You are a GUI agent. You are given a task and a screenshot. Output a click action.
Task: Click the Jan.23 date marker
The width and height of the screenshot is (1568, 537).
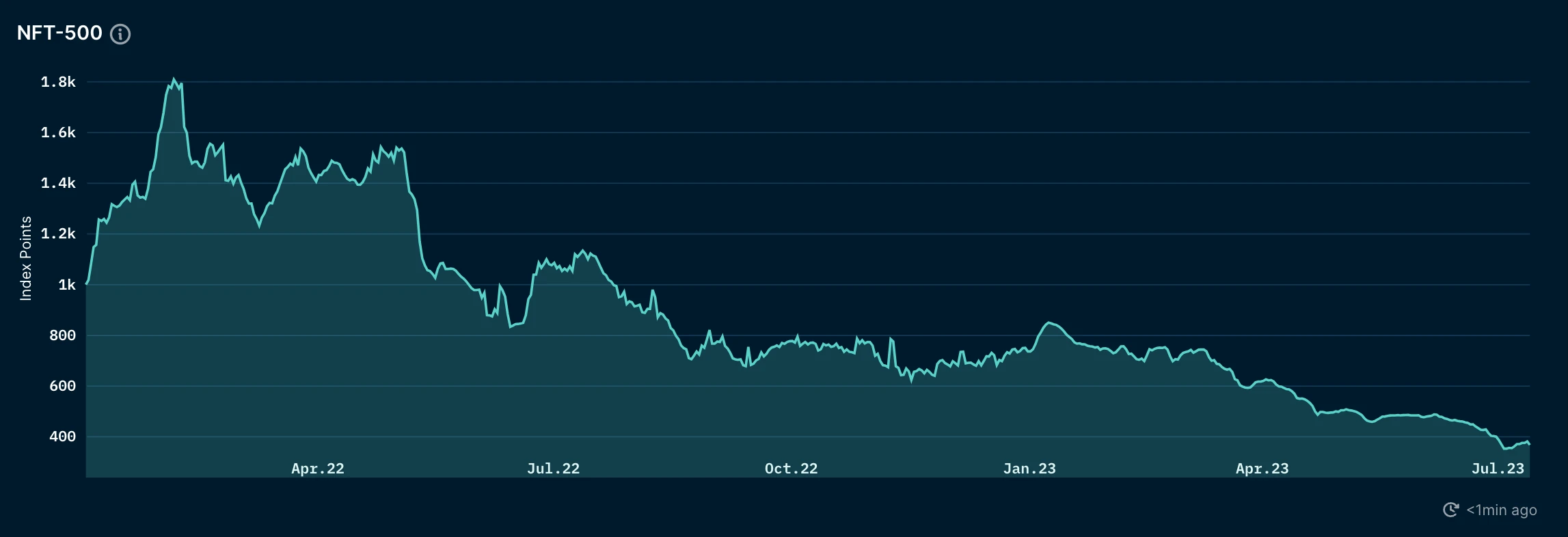point(1029,469)
